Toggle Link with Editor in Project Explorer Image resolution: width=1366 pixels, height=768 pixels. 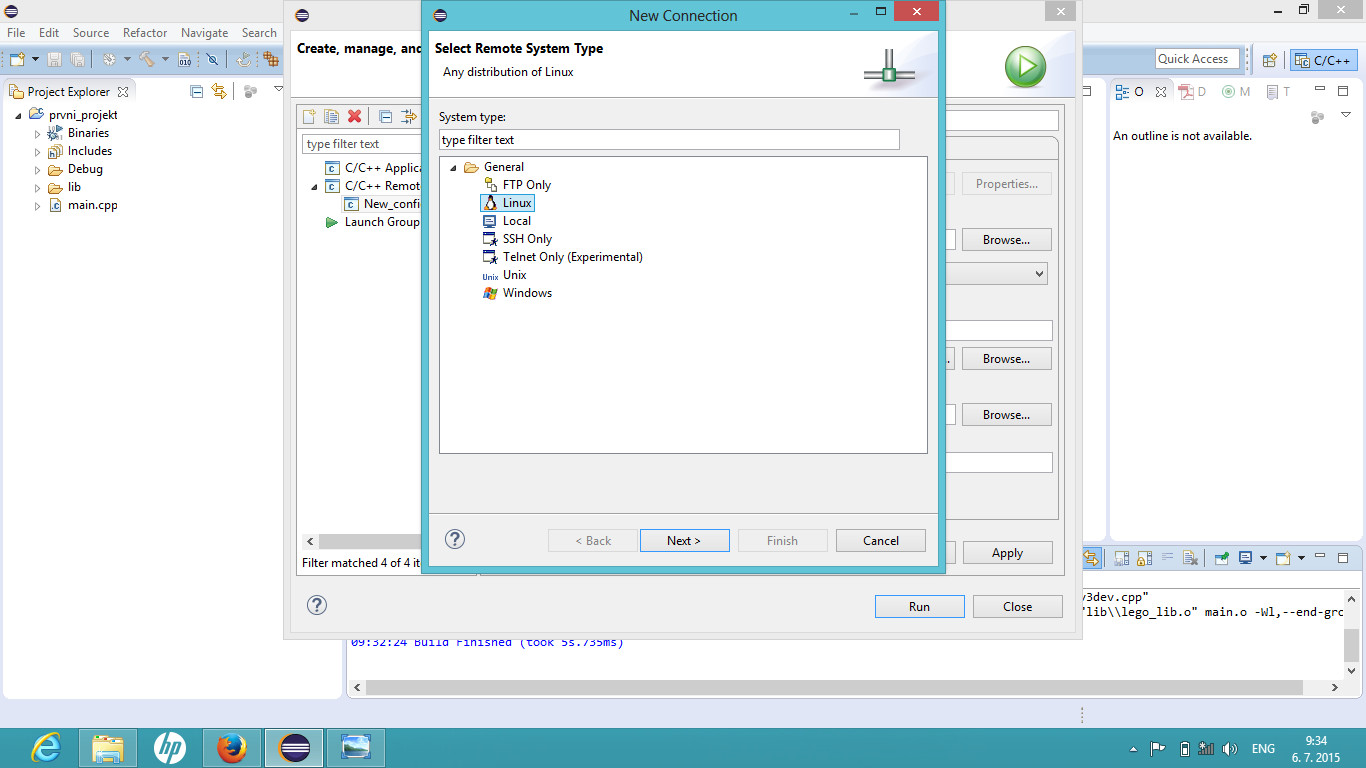[219, 91]
